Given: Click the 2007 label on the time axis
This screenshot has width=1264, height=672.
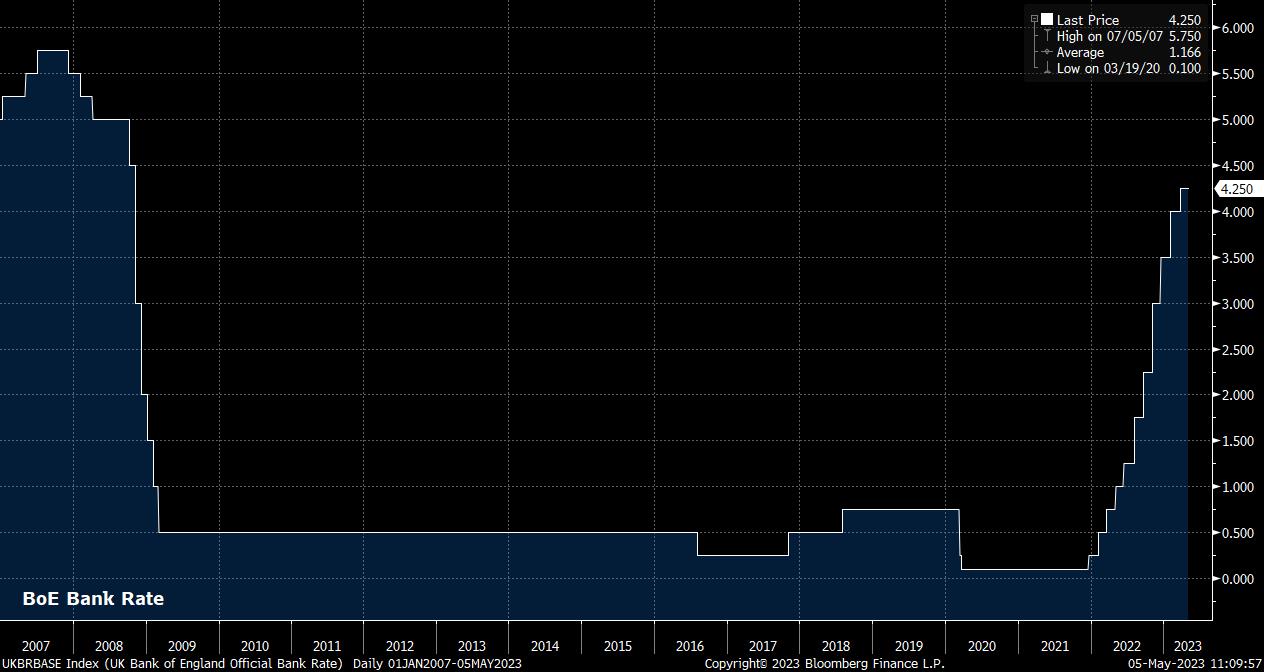Looking at the screenshot, I should click(x=36, y=646).
